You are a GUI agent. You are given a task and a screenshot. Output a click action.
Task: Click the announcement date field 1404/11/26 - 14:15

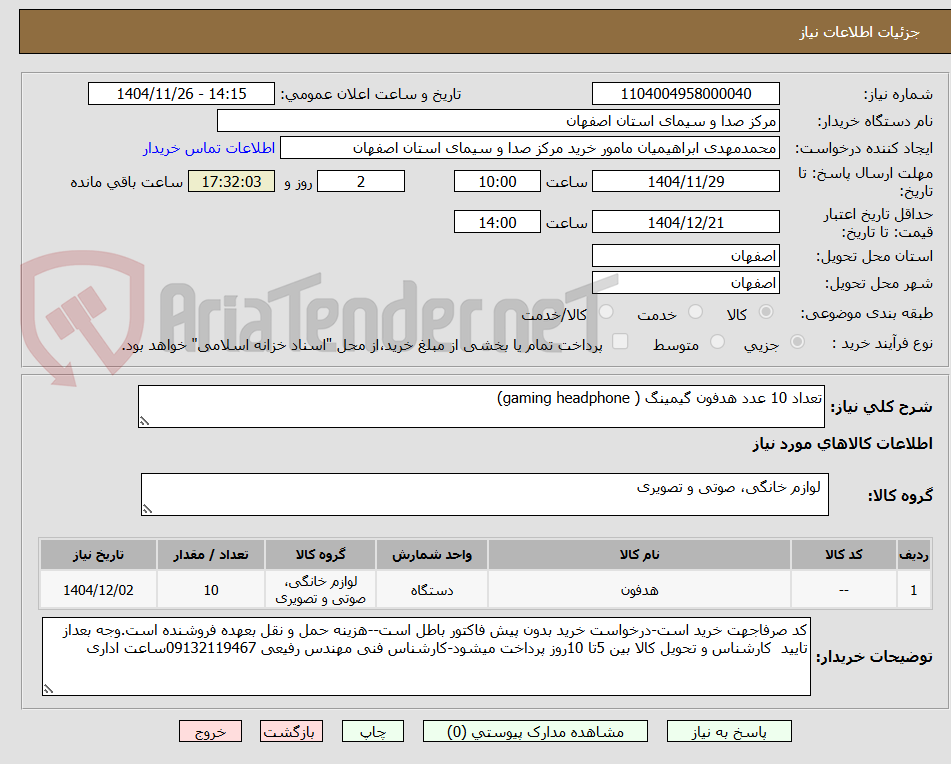pyautogui.click(x=181, y=94)
